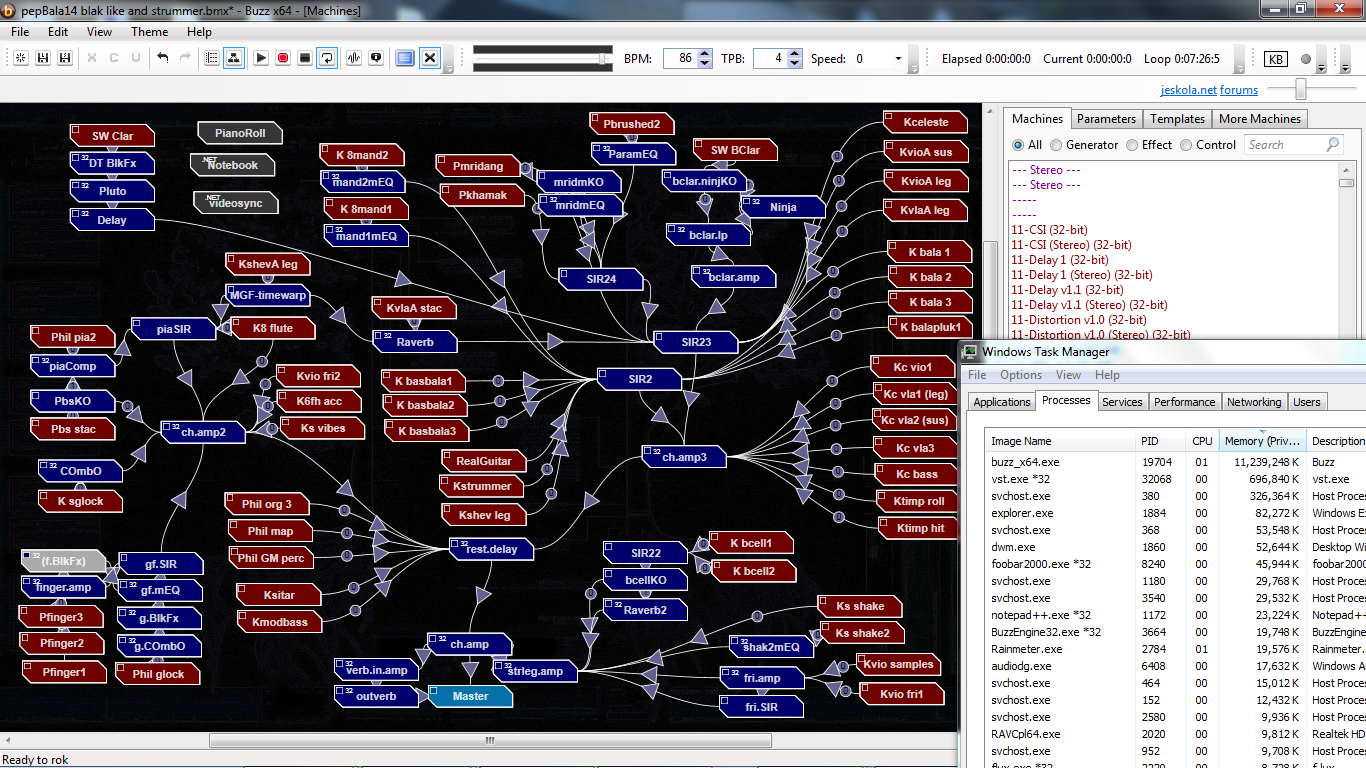Click the machine Search field
The image size is (1366, 768).
(x=1284, y=145)
